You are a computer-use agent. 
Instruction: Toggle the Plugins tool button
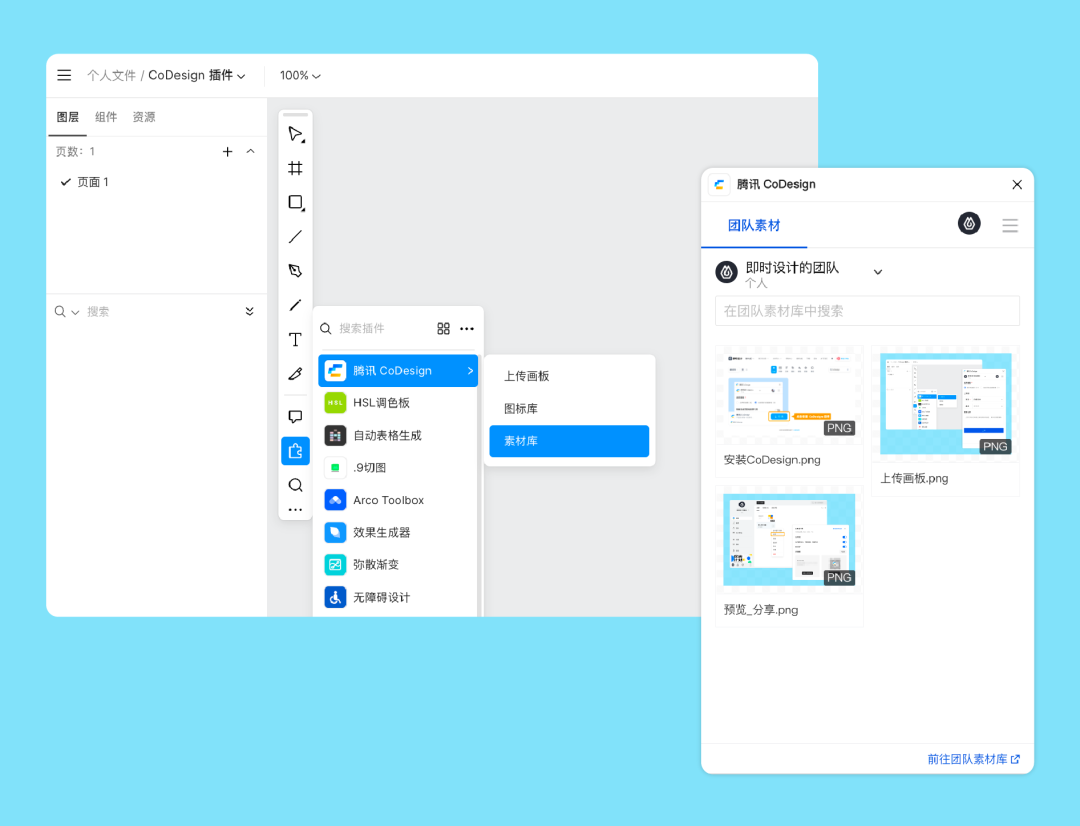(295, 451)
